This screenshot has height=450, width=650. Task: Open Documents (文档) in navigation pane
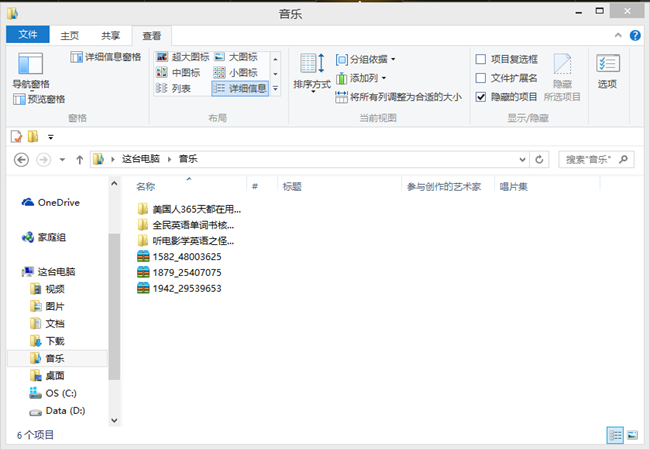[x=47, y=324]
